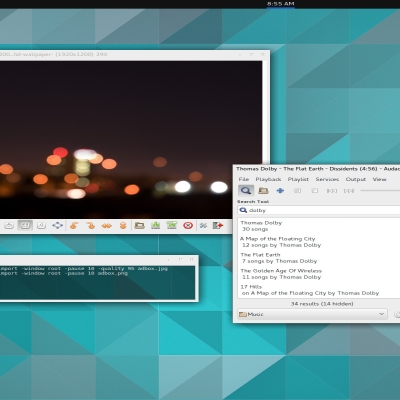Open the Audacious View menu
This screenshot has height=400, width=400.
coord(379,179)
